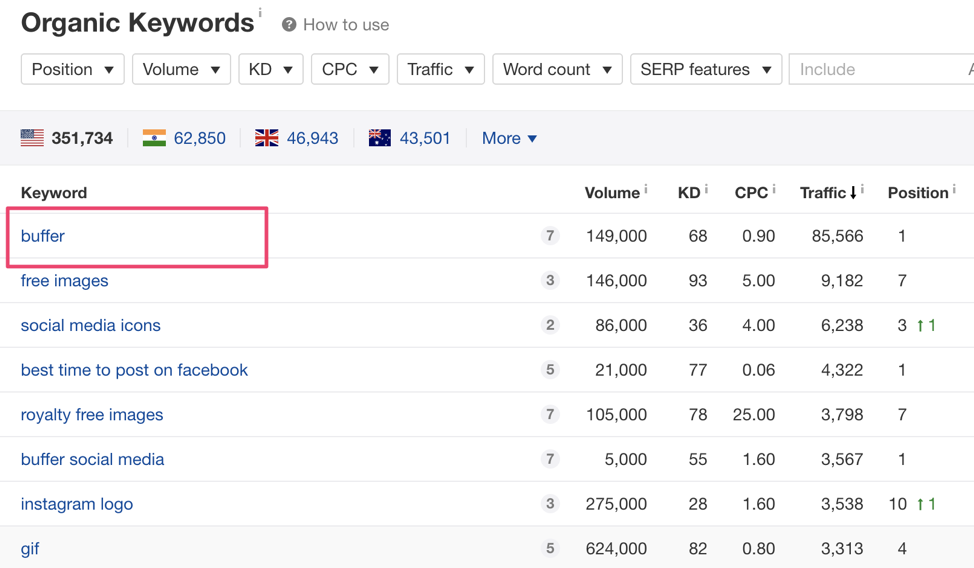Screen dimensions: 974x568
Task: Click the CPC column info icon
Action: (773, 188)
